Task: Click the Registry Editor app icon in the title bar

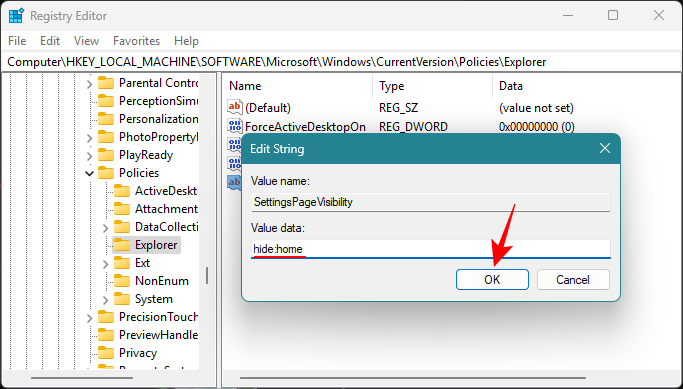Action: pyautogui.click(x=16, y=16)
